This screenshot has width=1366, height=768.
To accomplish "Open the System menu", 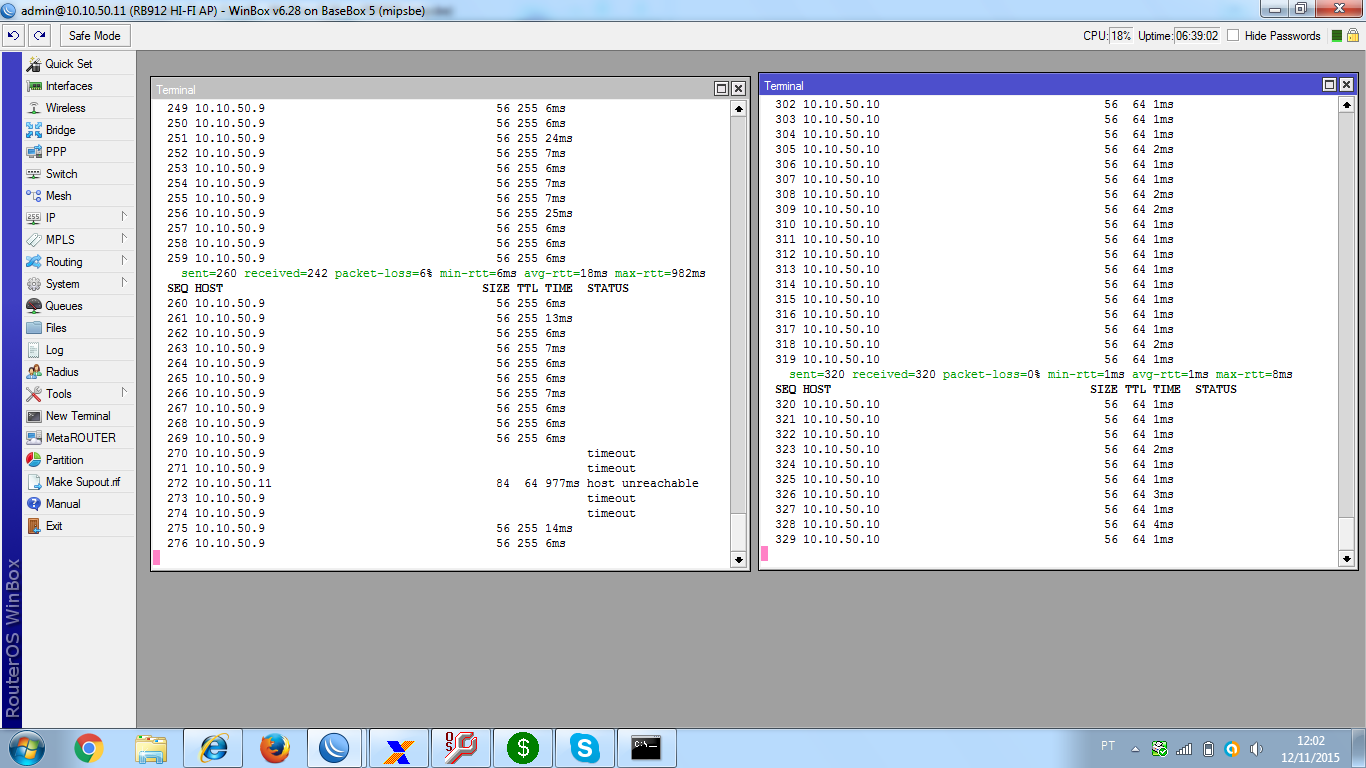I will coord(79,284).
